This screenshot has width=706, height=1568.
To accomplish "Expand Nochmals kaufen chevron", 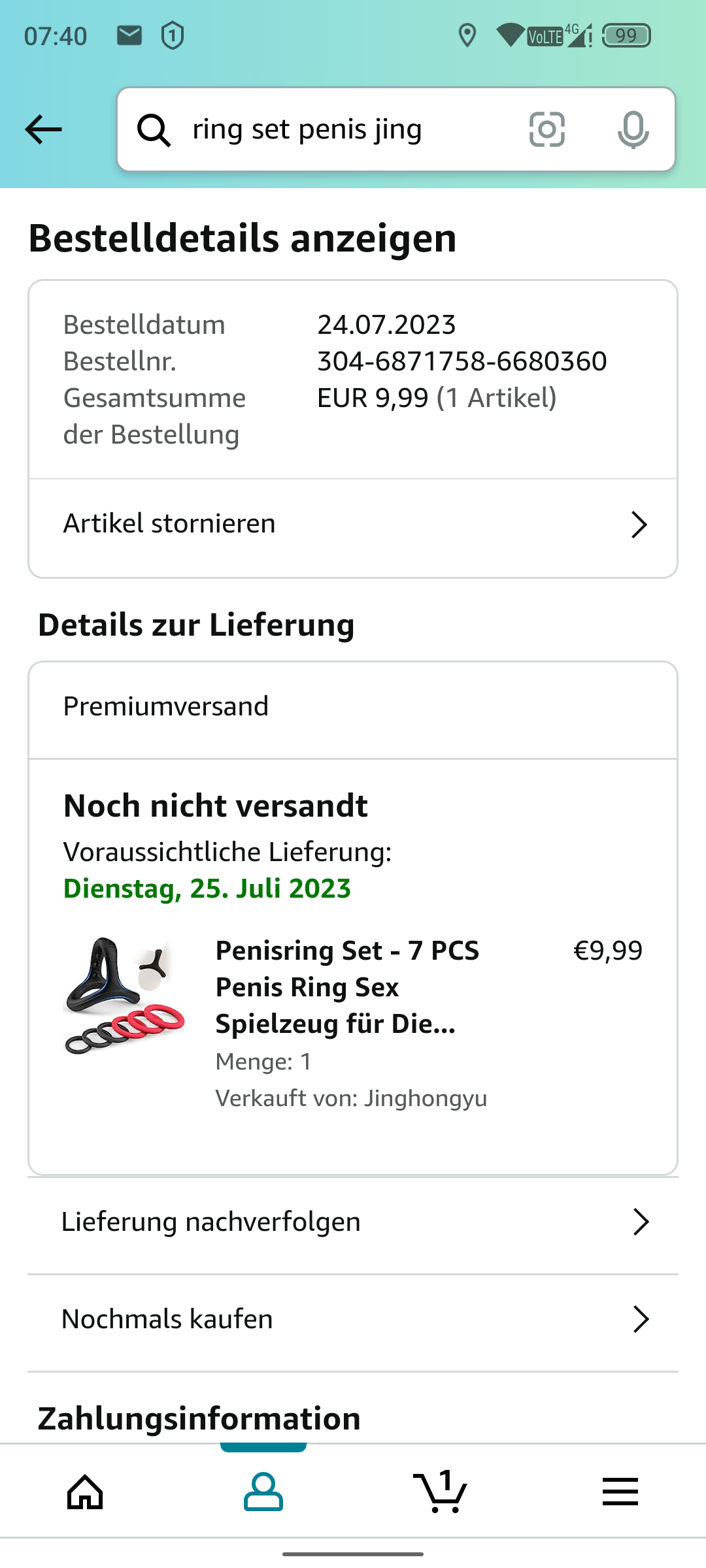I will click(x=641, y=1320).
